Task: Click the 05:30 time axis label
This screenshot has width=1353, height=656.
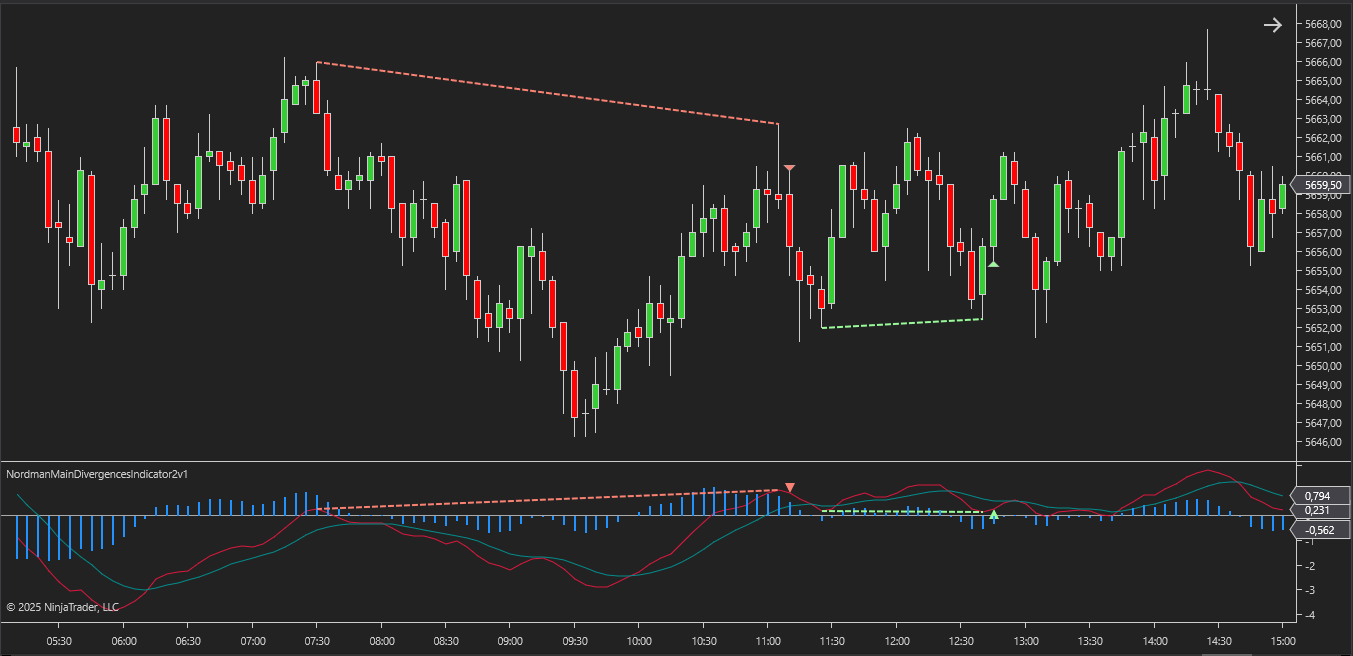Action: [x=59, y=641]
